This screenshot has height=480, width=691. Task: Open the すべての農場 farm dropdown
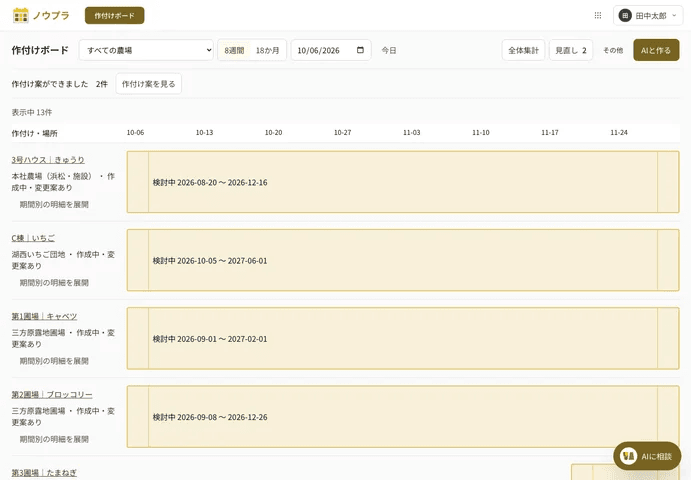coord(146,50)
